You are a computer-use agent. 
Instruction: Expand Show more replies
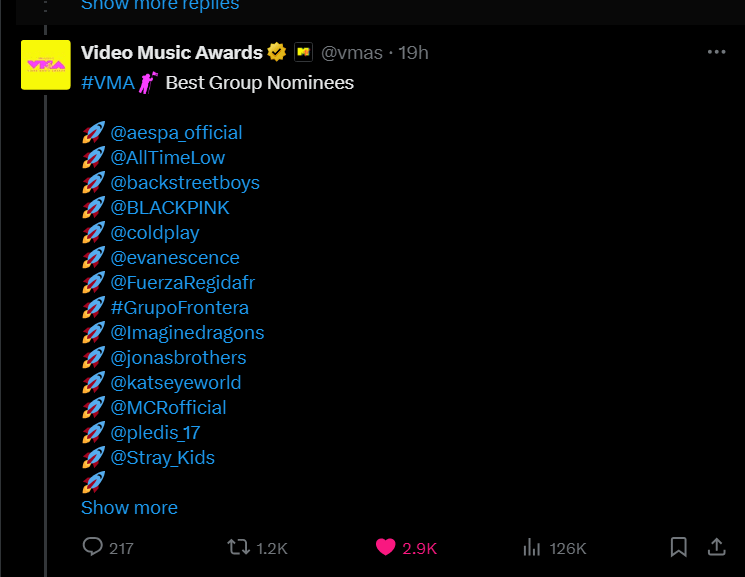pos(160,5)
